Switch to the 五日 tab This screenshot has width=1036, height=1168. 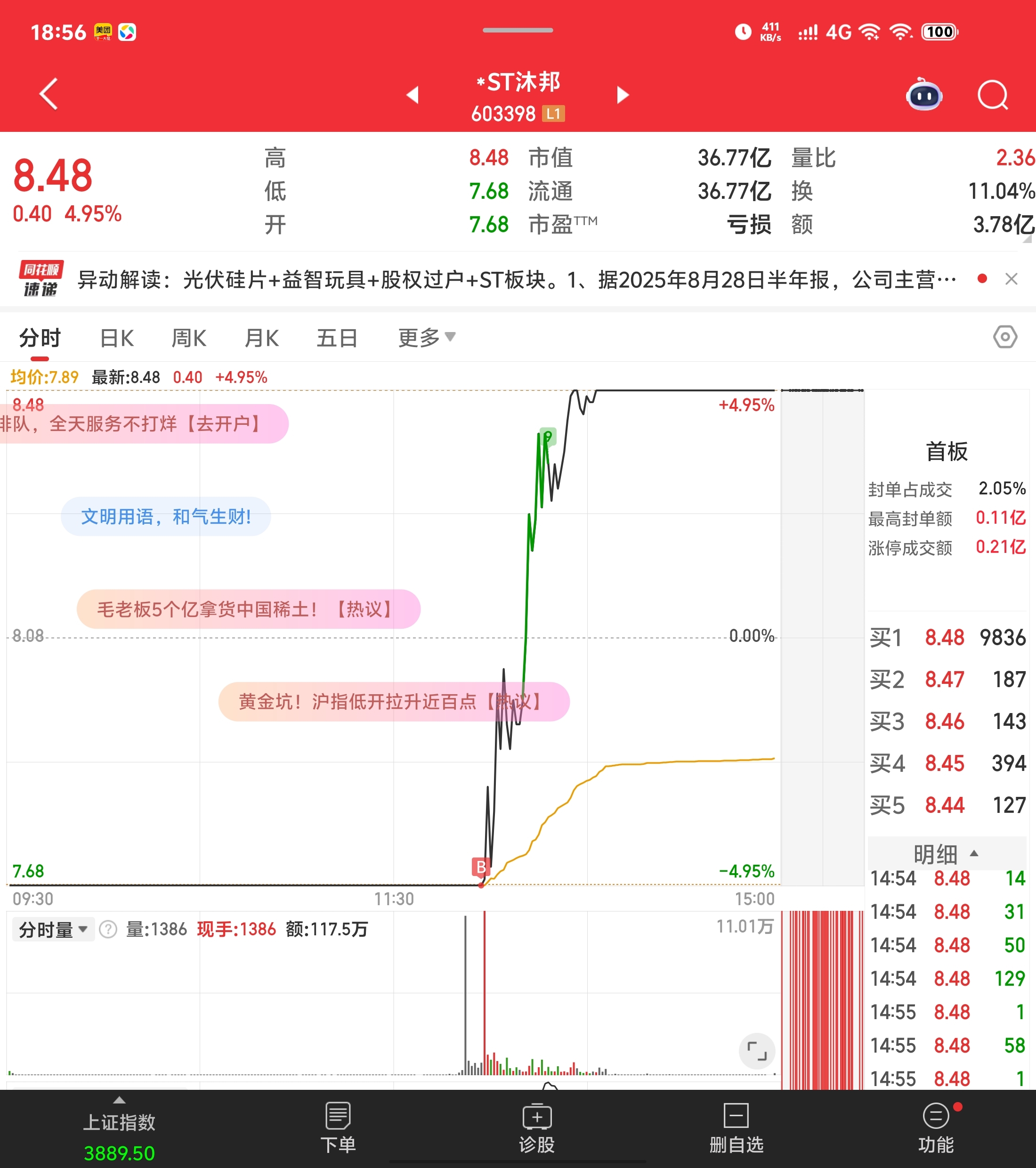point(337,338)
